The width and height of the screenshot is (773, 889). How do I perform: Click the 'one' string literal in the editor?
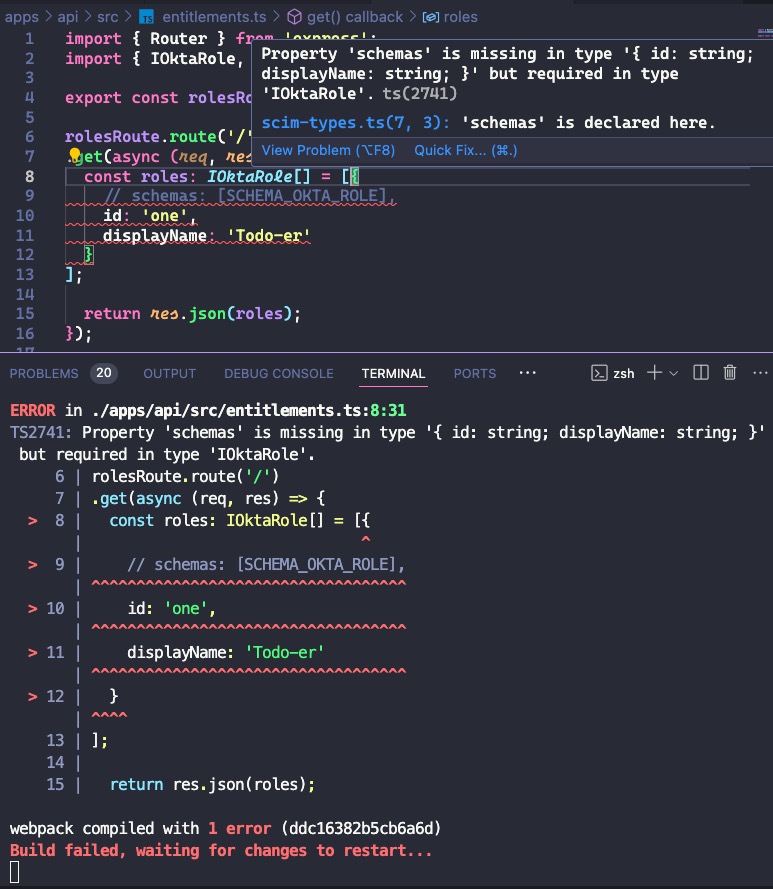(164, 215)
